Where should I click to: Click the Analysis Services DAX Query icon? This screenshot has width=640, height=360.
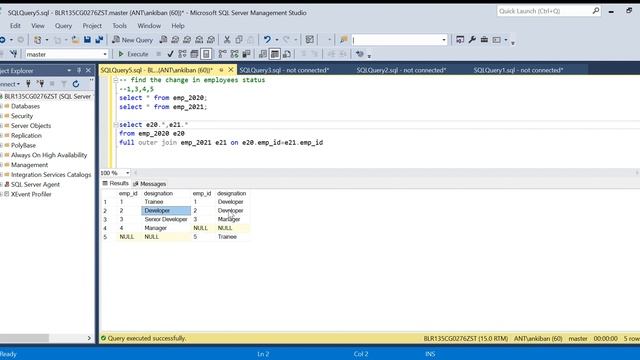(x=211, y=40)
